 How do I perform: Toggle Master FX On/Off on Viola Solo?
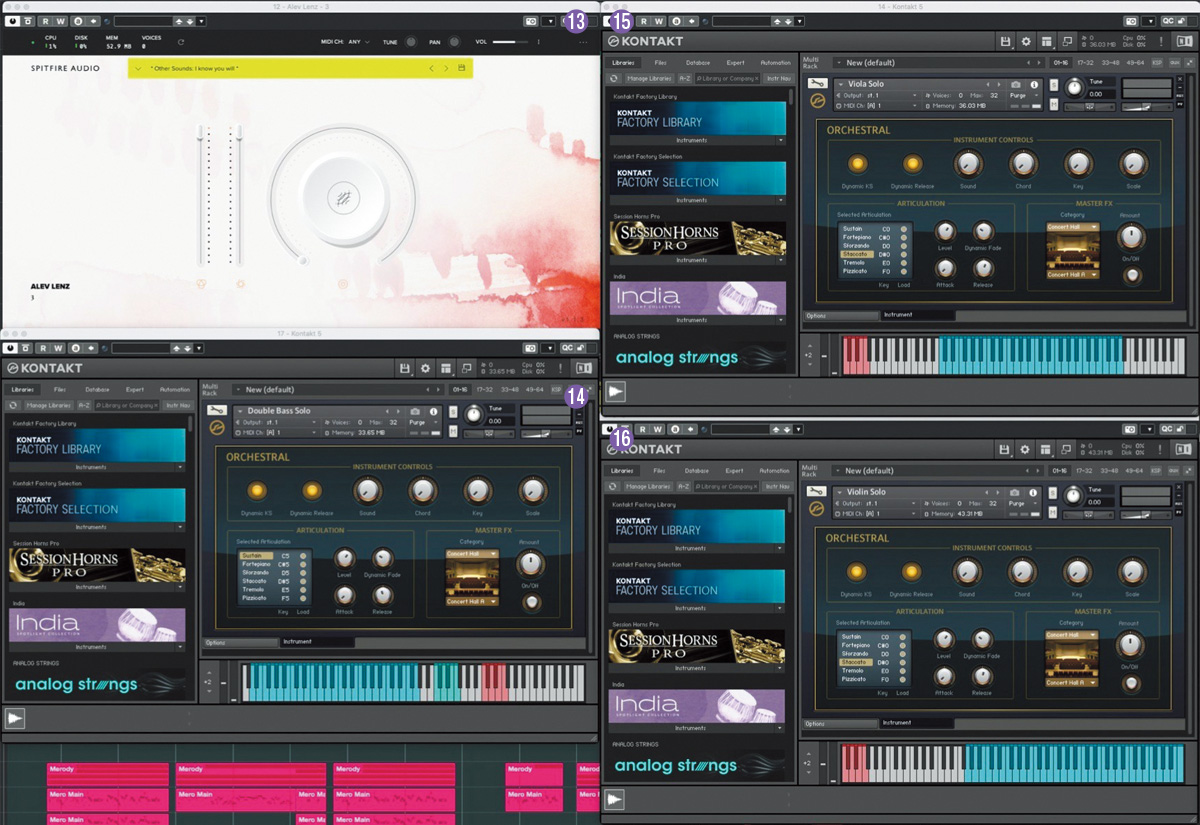(1132, 275)
